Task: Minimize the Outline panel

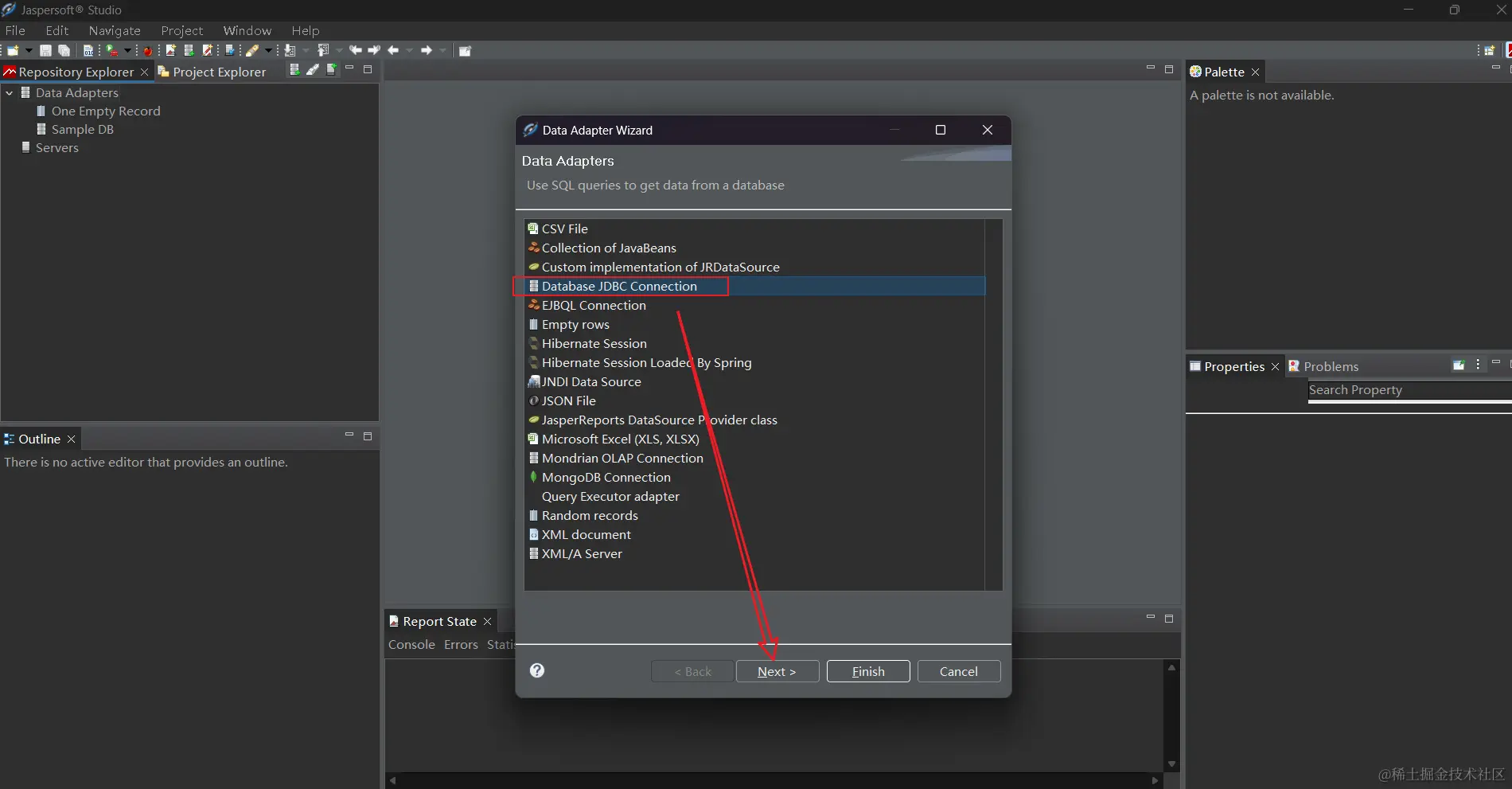Action: [x=349, y=435]
